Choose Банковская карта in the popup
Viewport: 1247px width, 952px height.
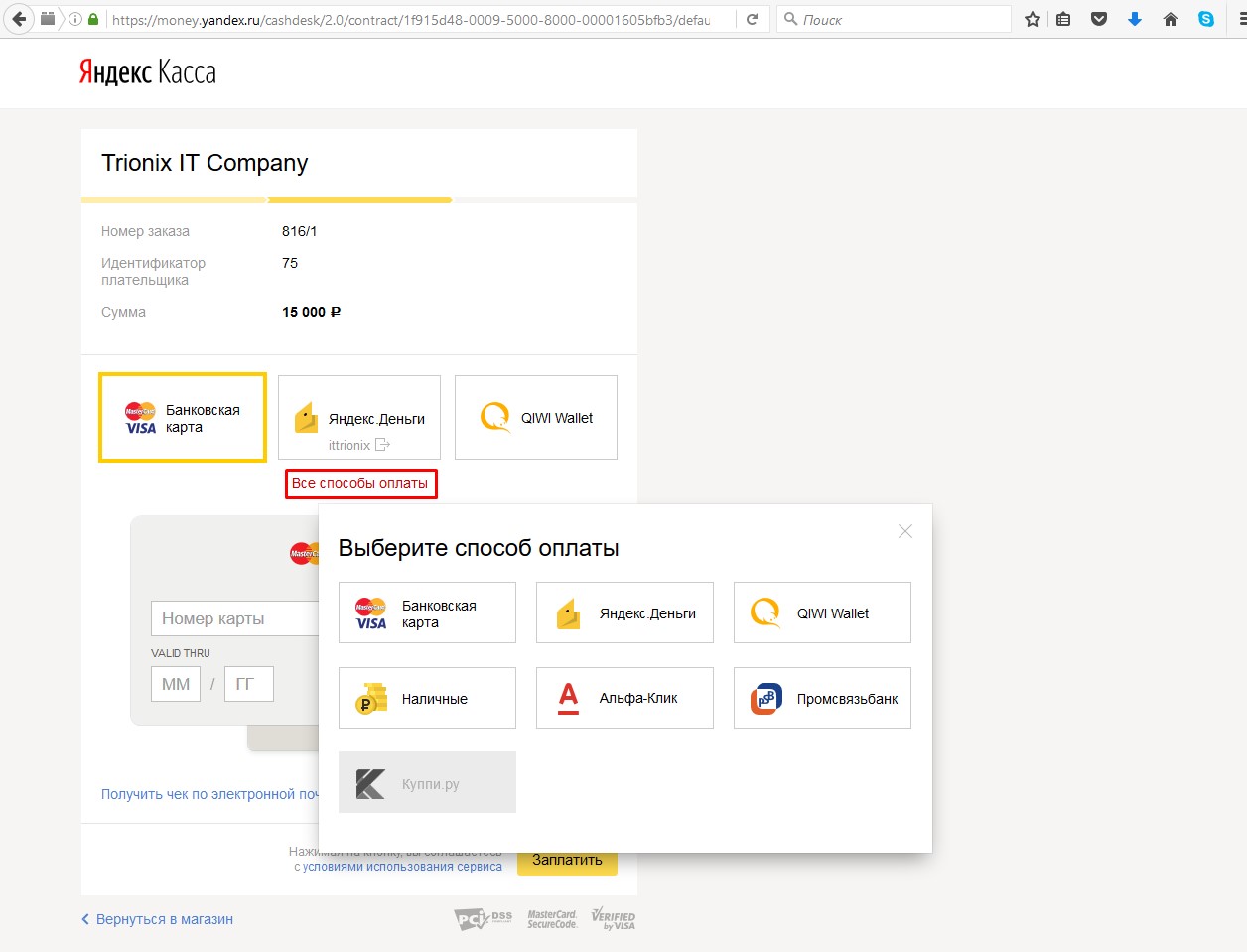[427, 612]
